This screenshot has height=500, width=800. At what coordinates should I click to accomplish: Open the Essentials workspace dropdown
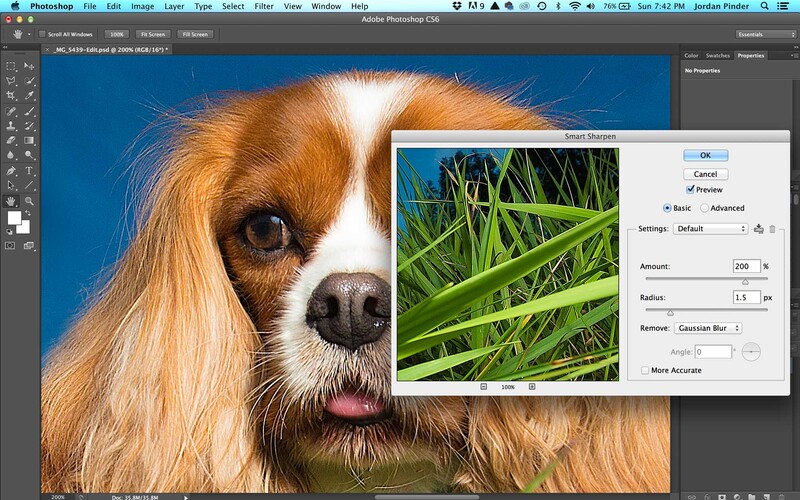pyautogui.click(x=765, y=34)
